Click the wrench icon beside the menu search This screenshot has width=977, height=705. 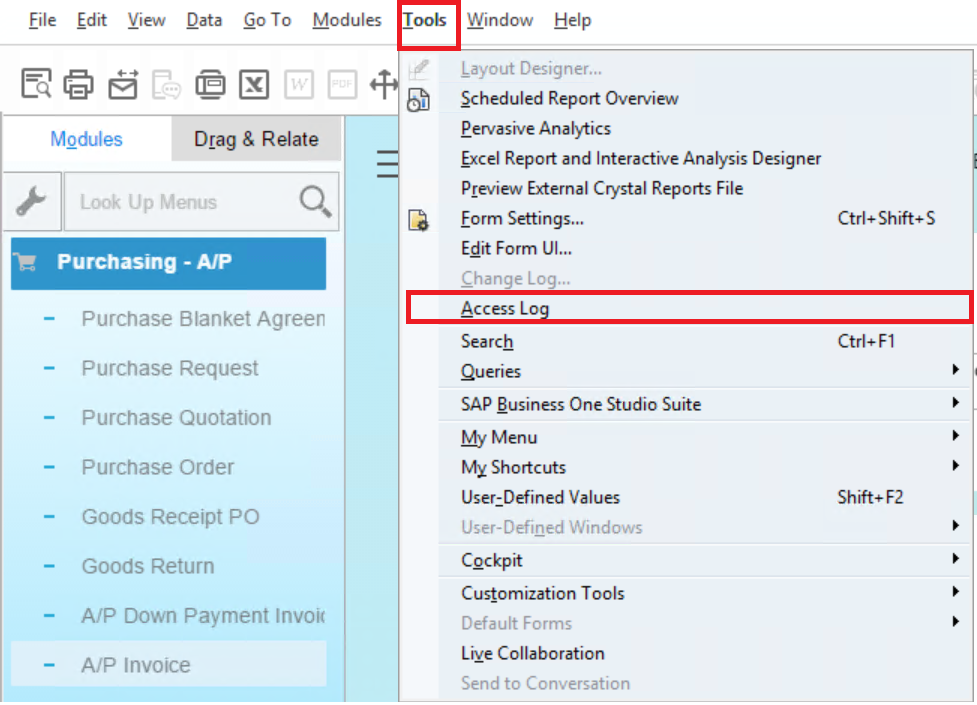[32, 202]
